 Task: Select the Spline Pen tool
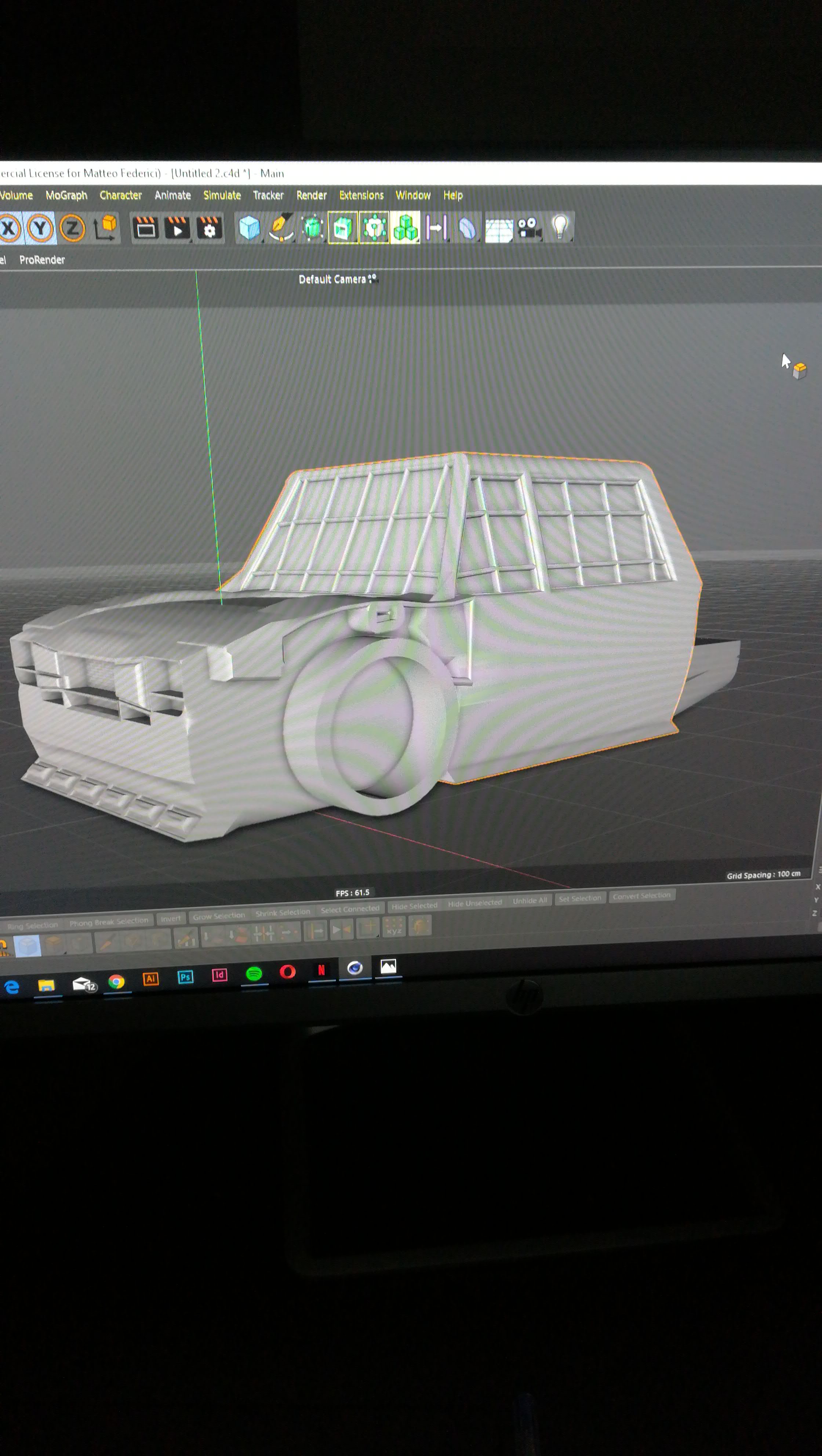point(281,228)
